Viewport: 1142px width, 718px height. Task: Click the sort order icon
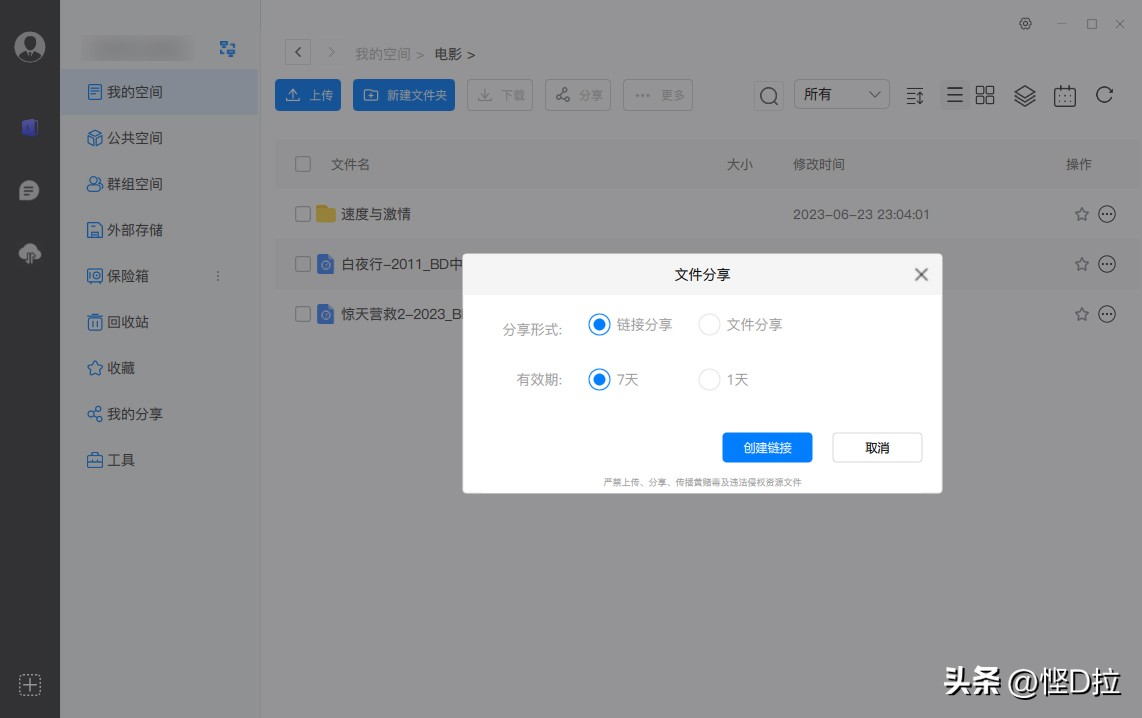tap(914, 94)
